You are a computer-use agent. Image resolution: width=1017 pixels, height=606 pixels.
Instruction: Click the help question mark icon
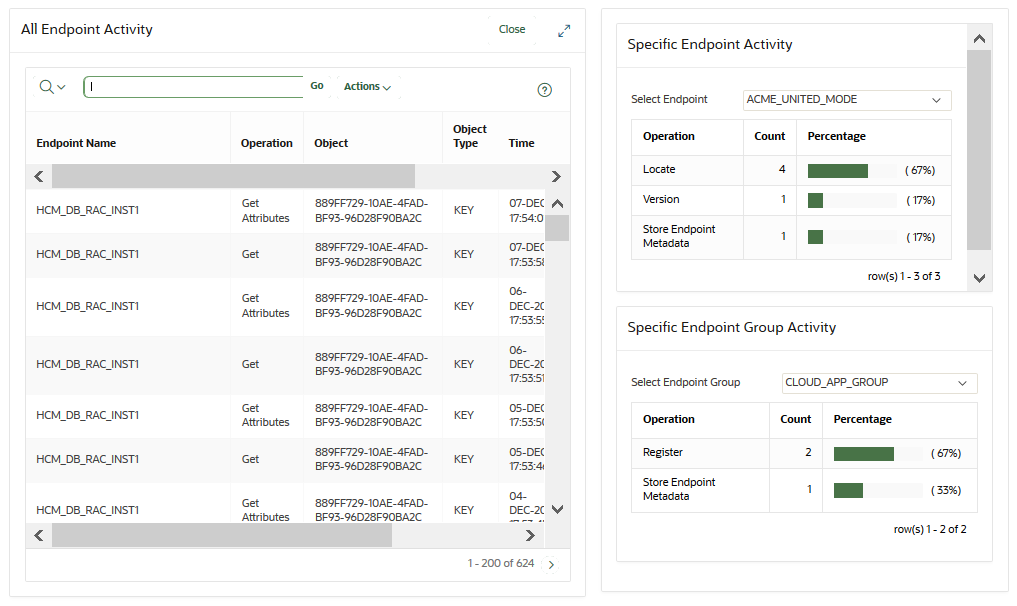pyautogui.click(x=543, y=90)
